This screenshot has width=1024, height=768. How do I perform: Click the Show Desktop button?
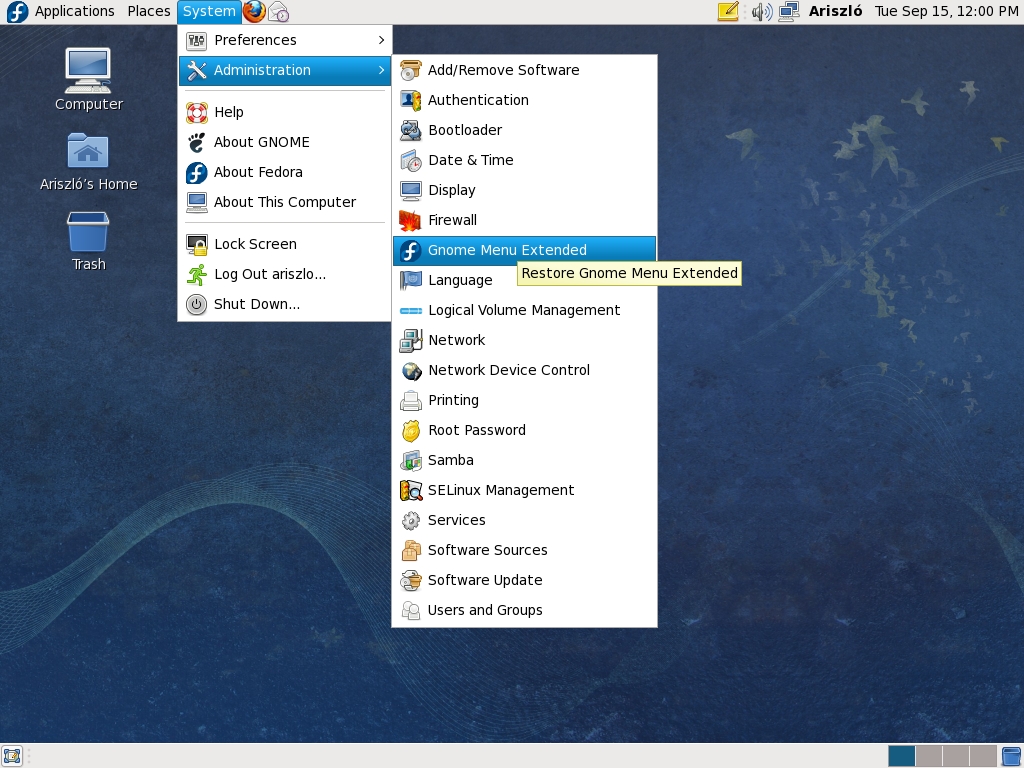[x=12, y=756]
